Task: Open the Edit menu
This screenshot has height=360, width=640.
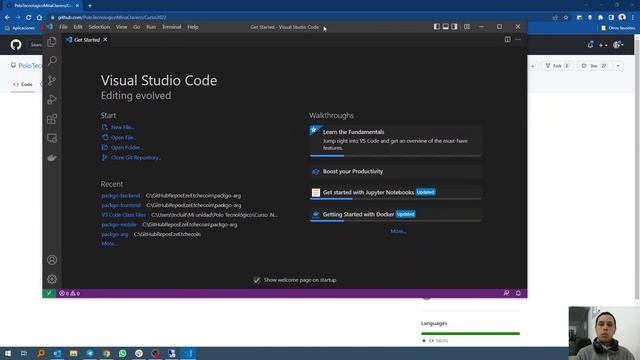Action: pyautogui.click(x=78, y=27)
